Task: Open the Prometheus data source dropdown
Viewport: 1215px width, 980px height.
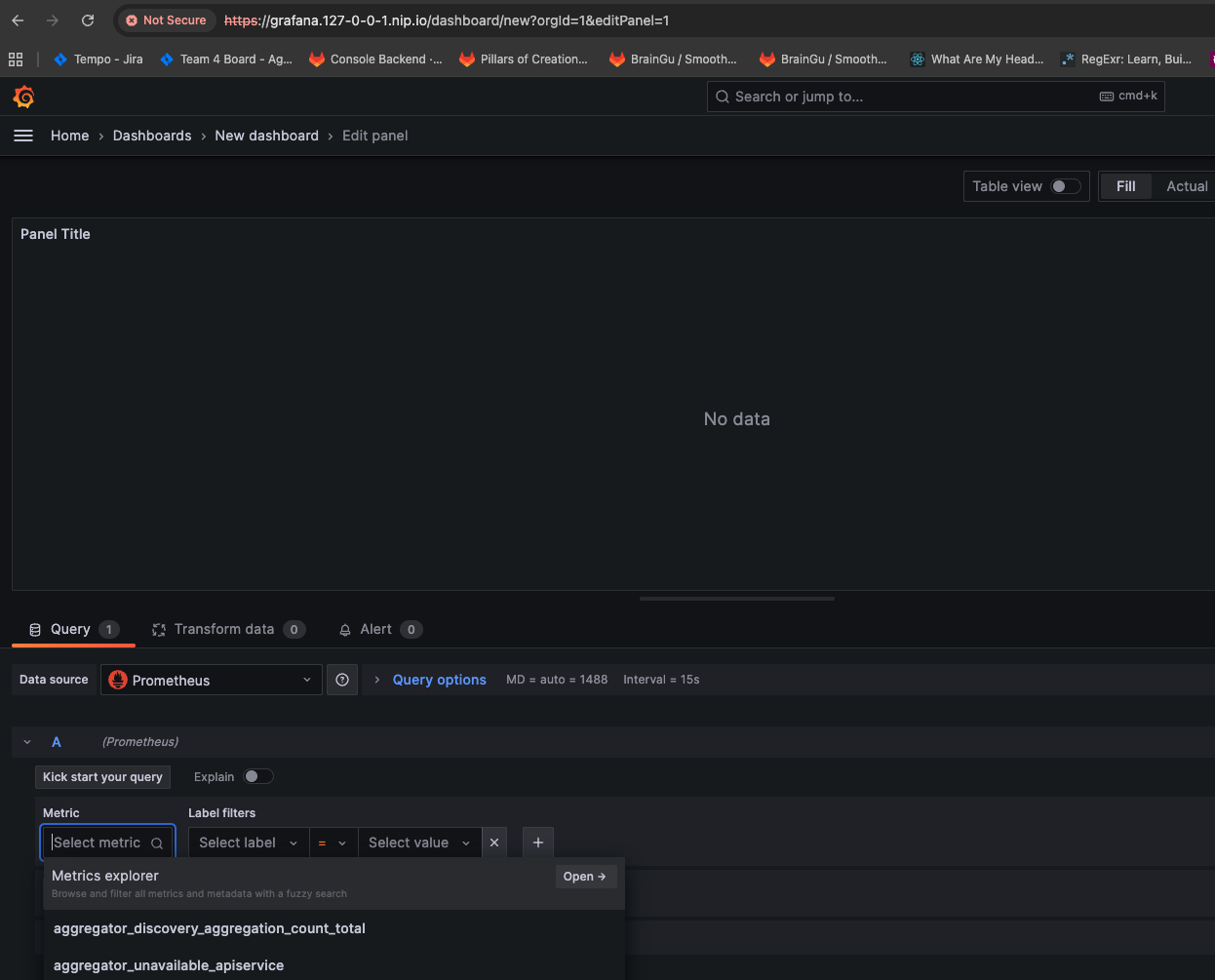Action: point(212,680)
